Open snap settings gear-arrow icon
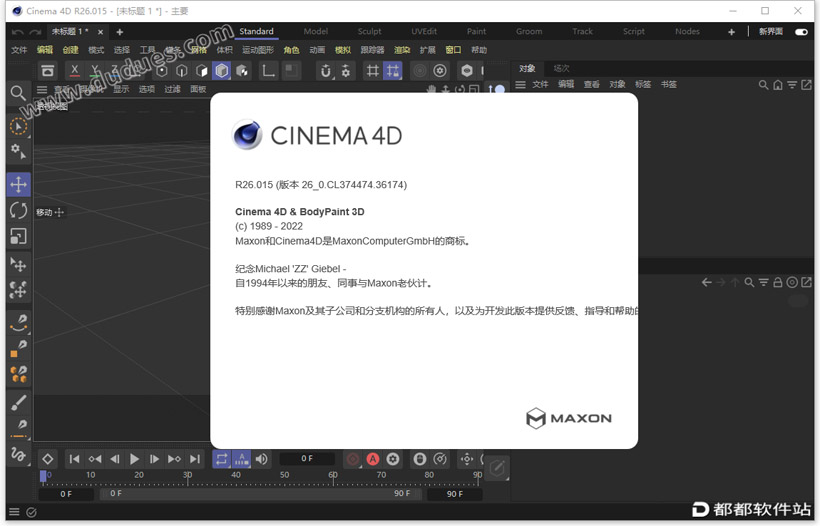 click(x=346, y=71)
